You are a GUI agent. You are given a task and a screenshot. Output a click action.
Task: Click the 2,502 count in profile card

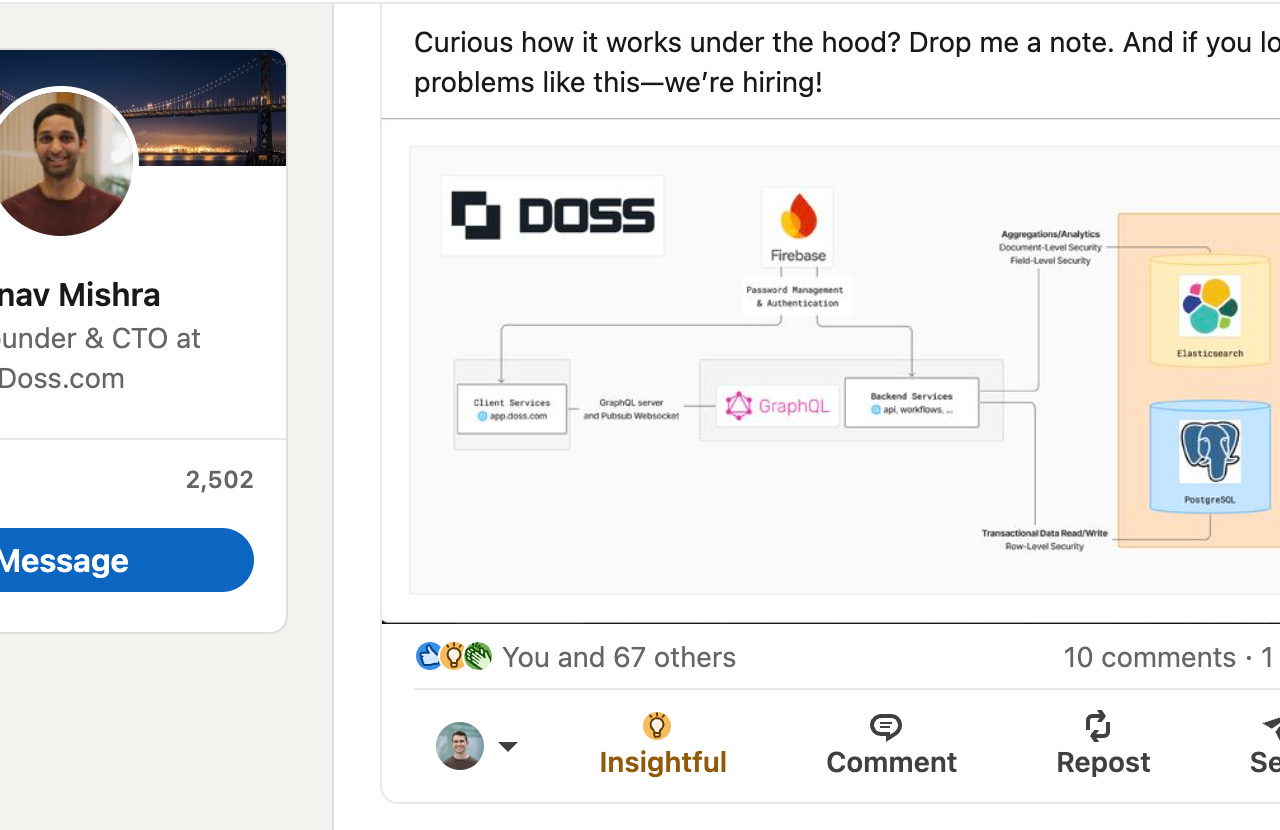point(220,480)
